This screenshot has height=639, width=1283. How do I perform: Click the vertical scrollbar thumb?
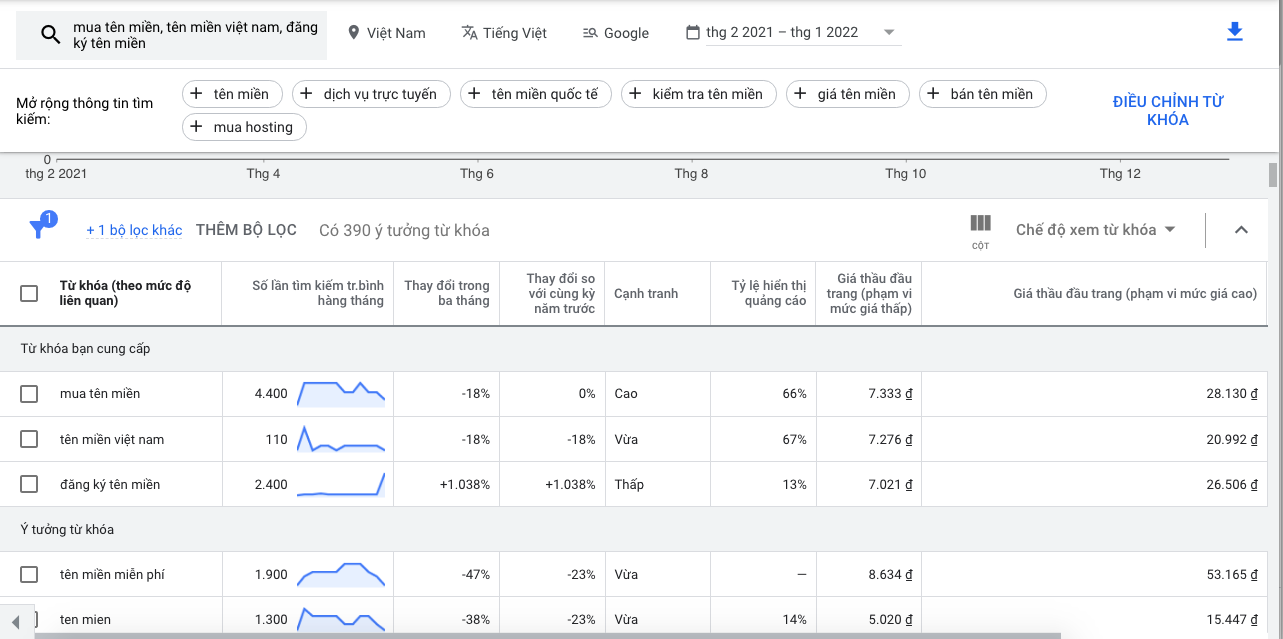pyautogui.click(x=1273, y=176)
